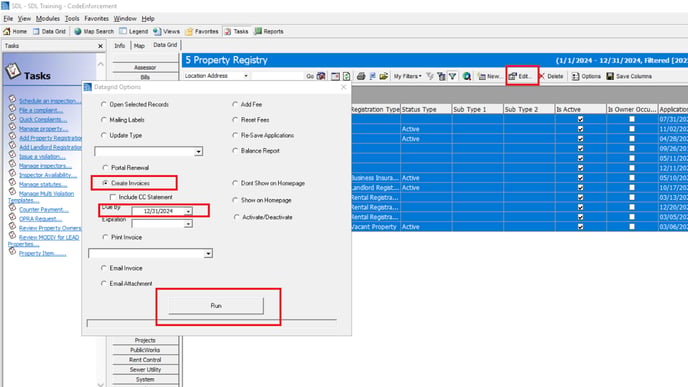Click the open folder icon in grid toolbar
The height and width of the screenshot is (387, 688).
383,76
